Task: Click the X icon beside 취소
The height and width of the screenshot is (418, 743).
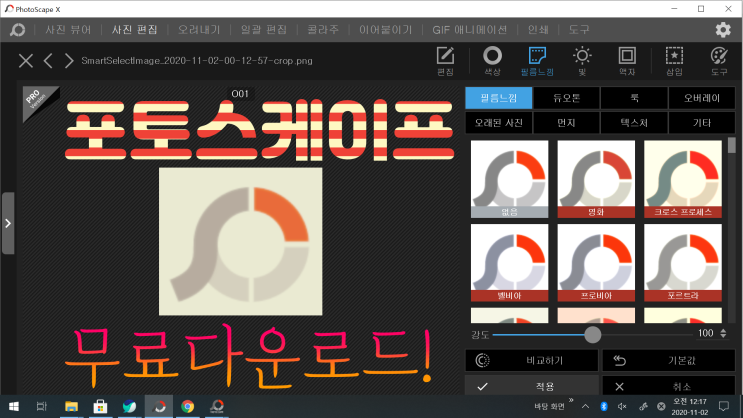Action: 619,387
